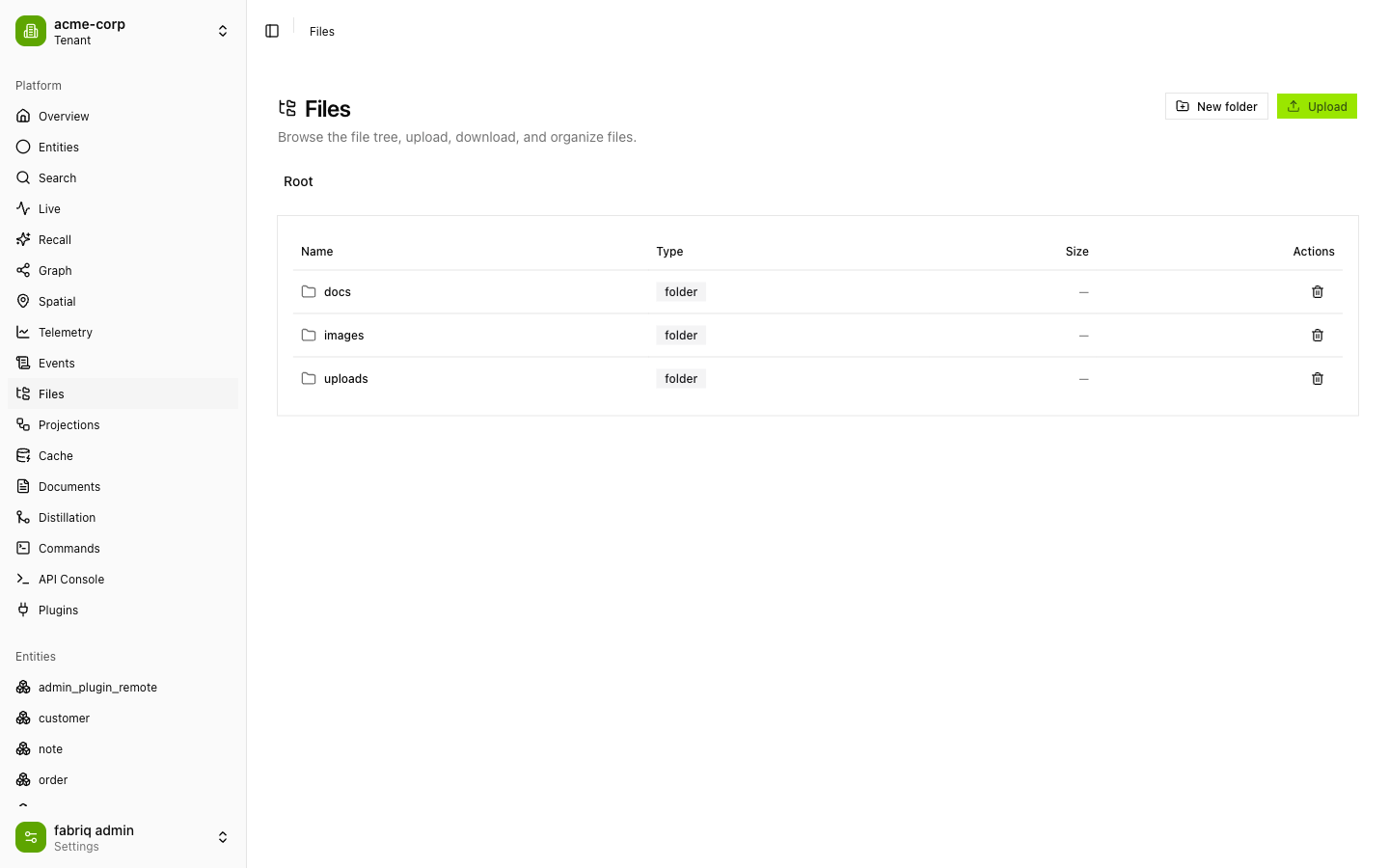Viewport: 1389px width, 868px height.
Task: Delete the images folder via trash icon
Action: [x=1318, y=335]
